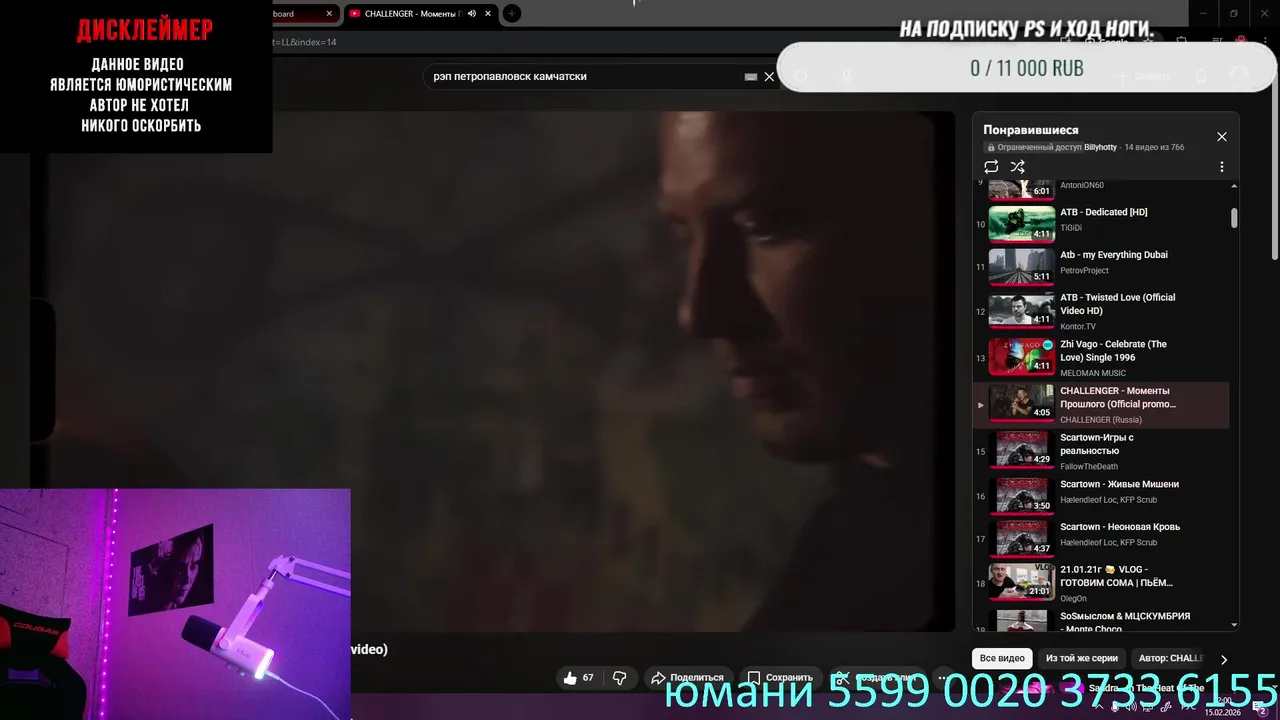This screenshot has width=1280, height=720.
Task: Play Scartown - Неоновая Кровь
Action: click(x=1100, y=539)
